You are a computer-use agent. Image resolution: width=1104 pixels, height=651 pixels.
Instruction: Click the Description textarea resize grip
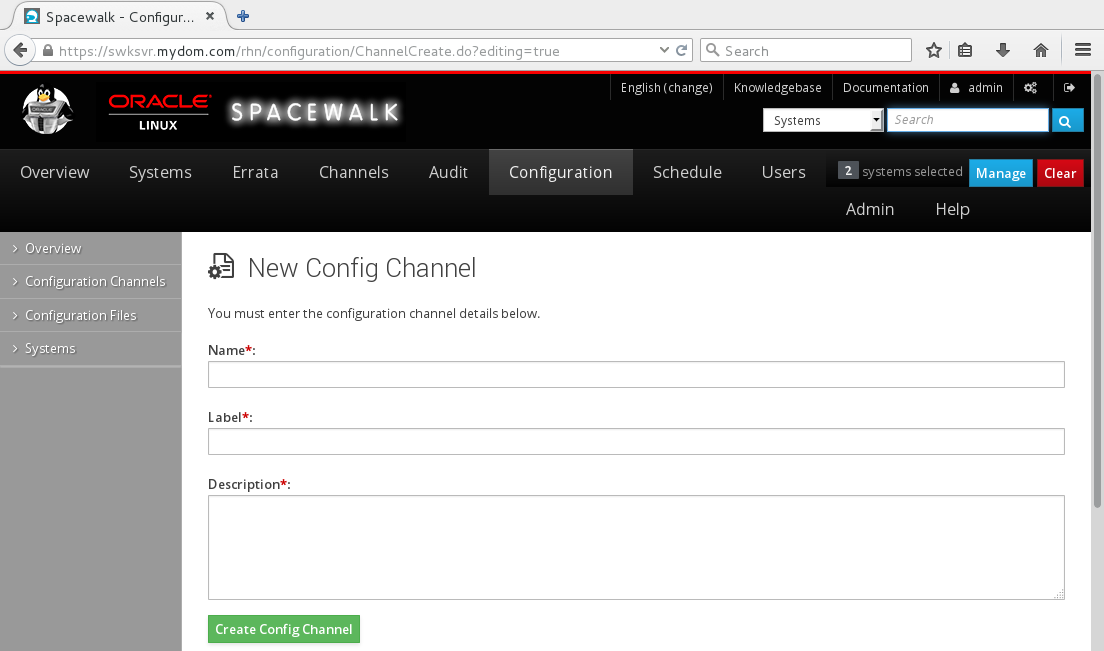click(x=1059, y=595)
